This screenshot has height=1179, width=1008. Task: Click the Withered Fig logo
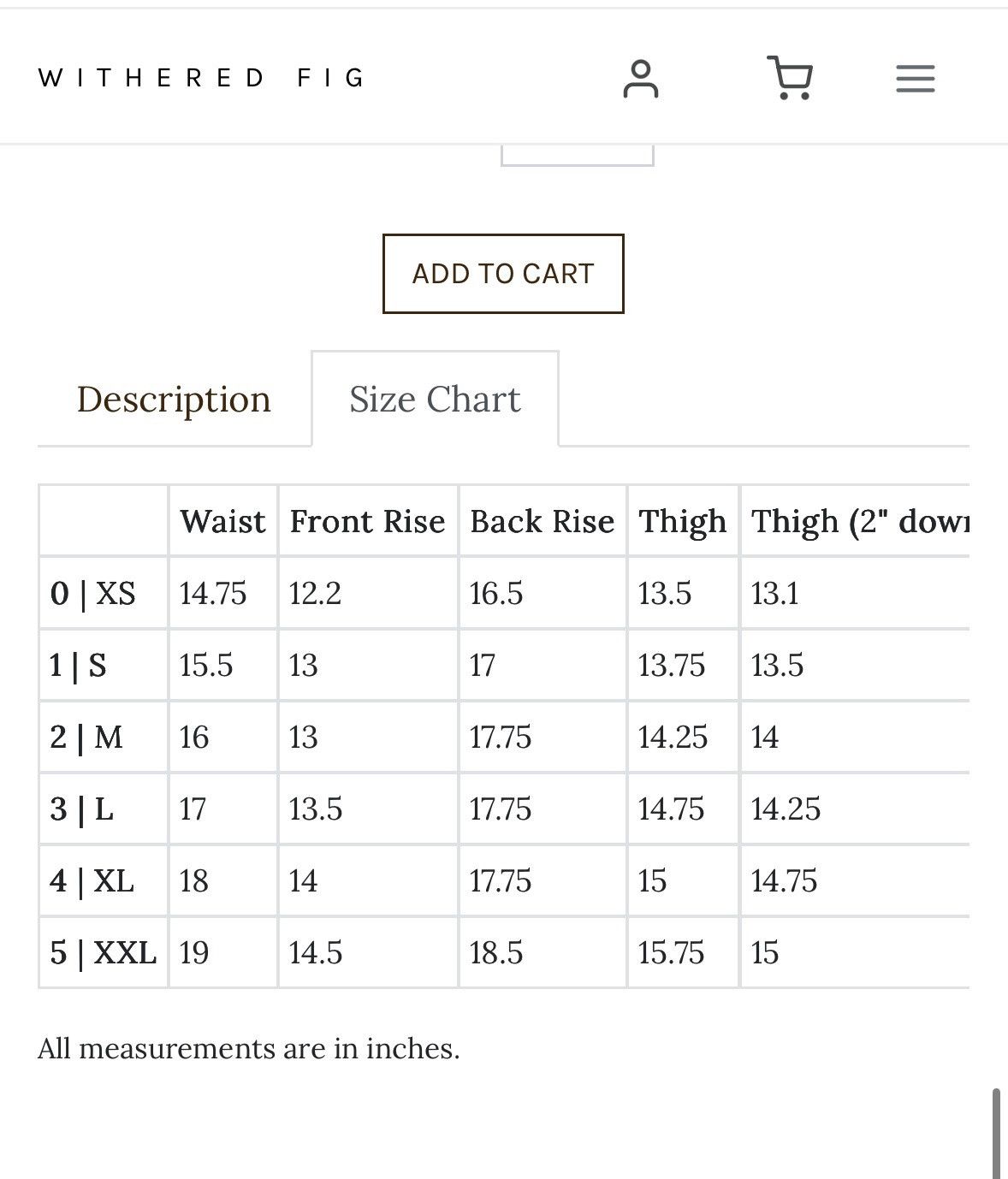click(x=202, y=78)
